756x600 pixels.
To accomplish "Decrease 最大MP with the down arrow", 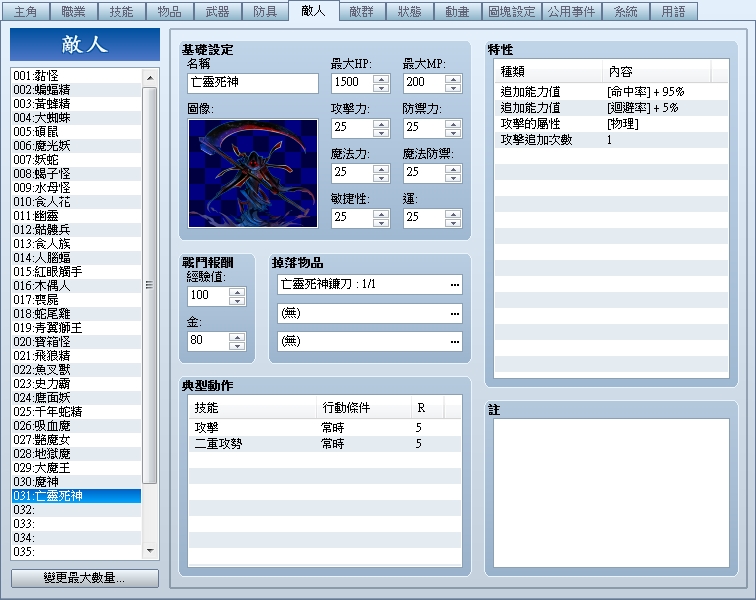I will tap(453, 88).
